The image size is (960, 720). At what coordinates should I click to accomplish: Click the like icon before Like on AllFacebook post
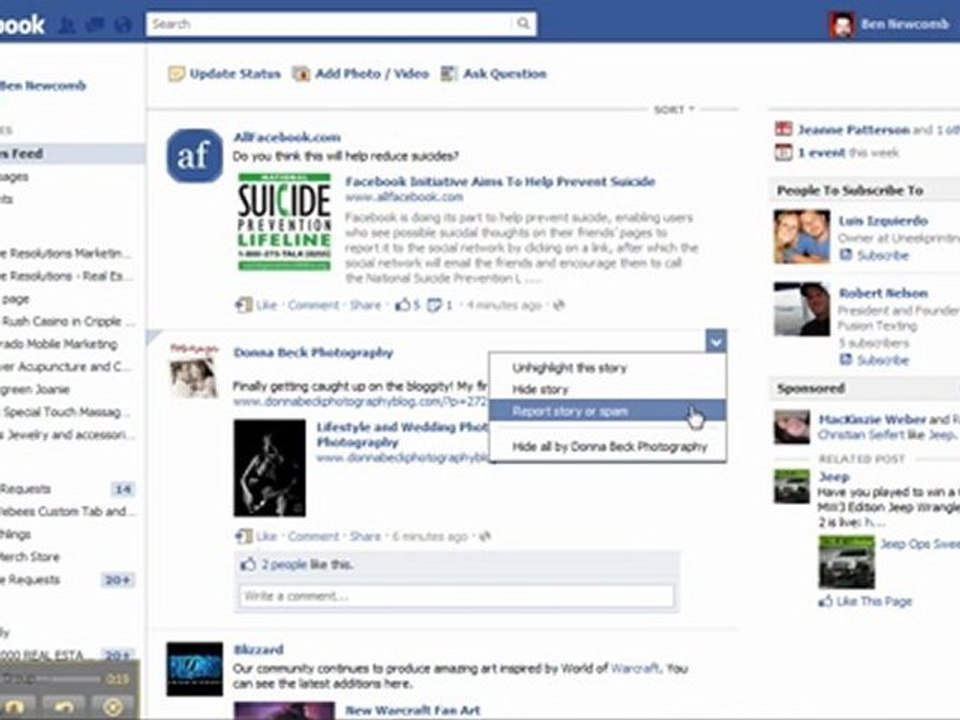click(244, 304)
